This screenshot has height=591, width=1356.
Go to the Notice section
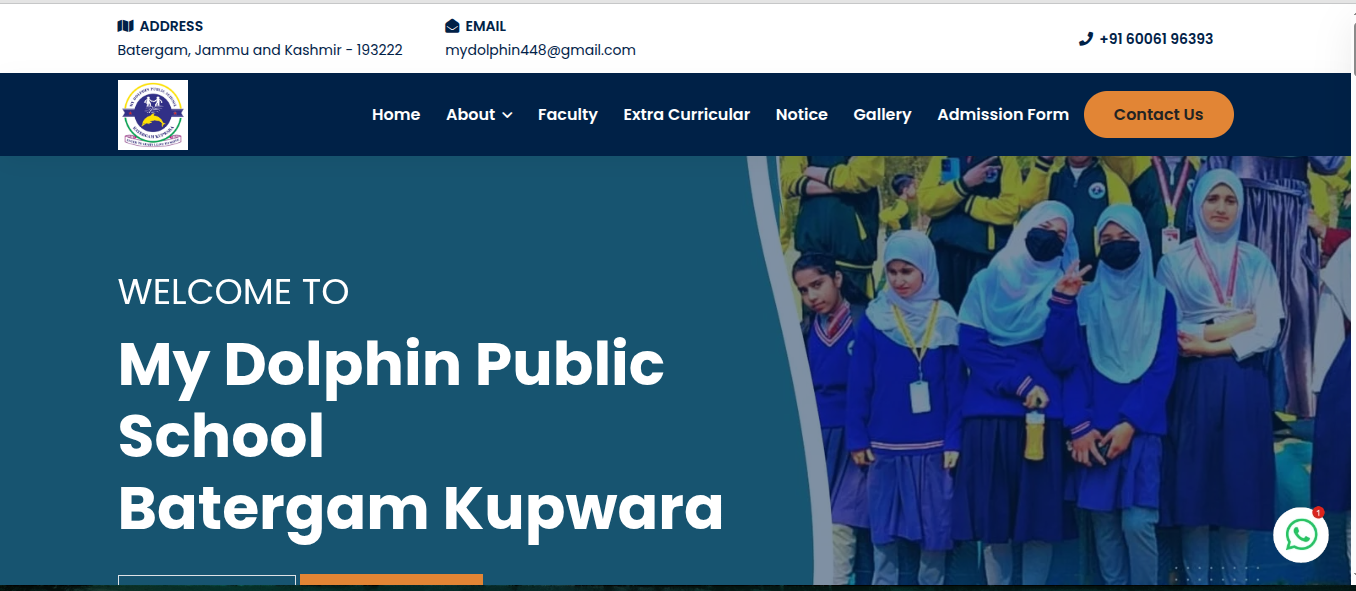coord(801,114)
